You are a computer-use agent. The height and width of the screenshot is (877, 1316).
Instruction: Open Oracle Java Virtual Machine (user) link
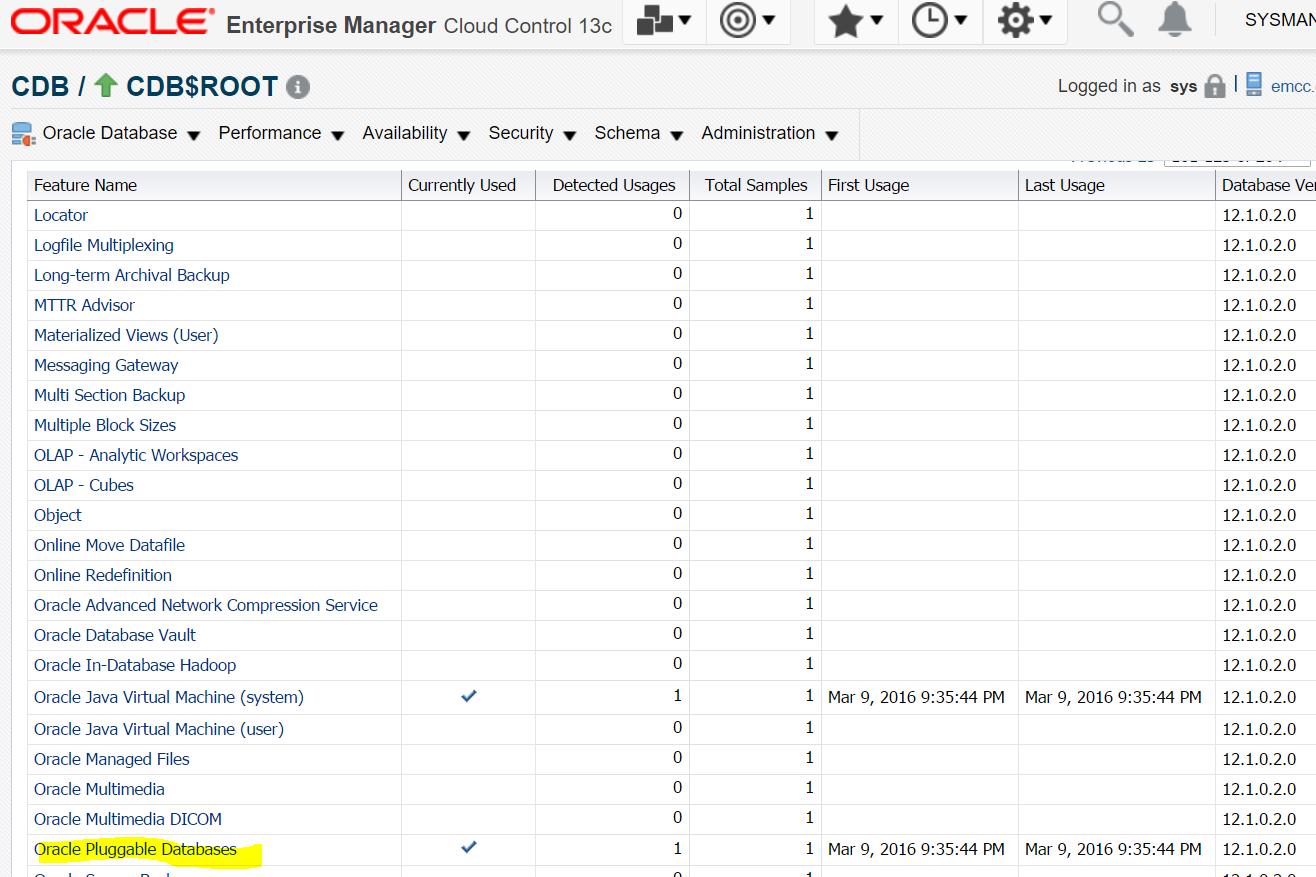pyautogui.click(x=159, y=729)
